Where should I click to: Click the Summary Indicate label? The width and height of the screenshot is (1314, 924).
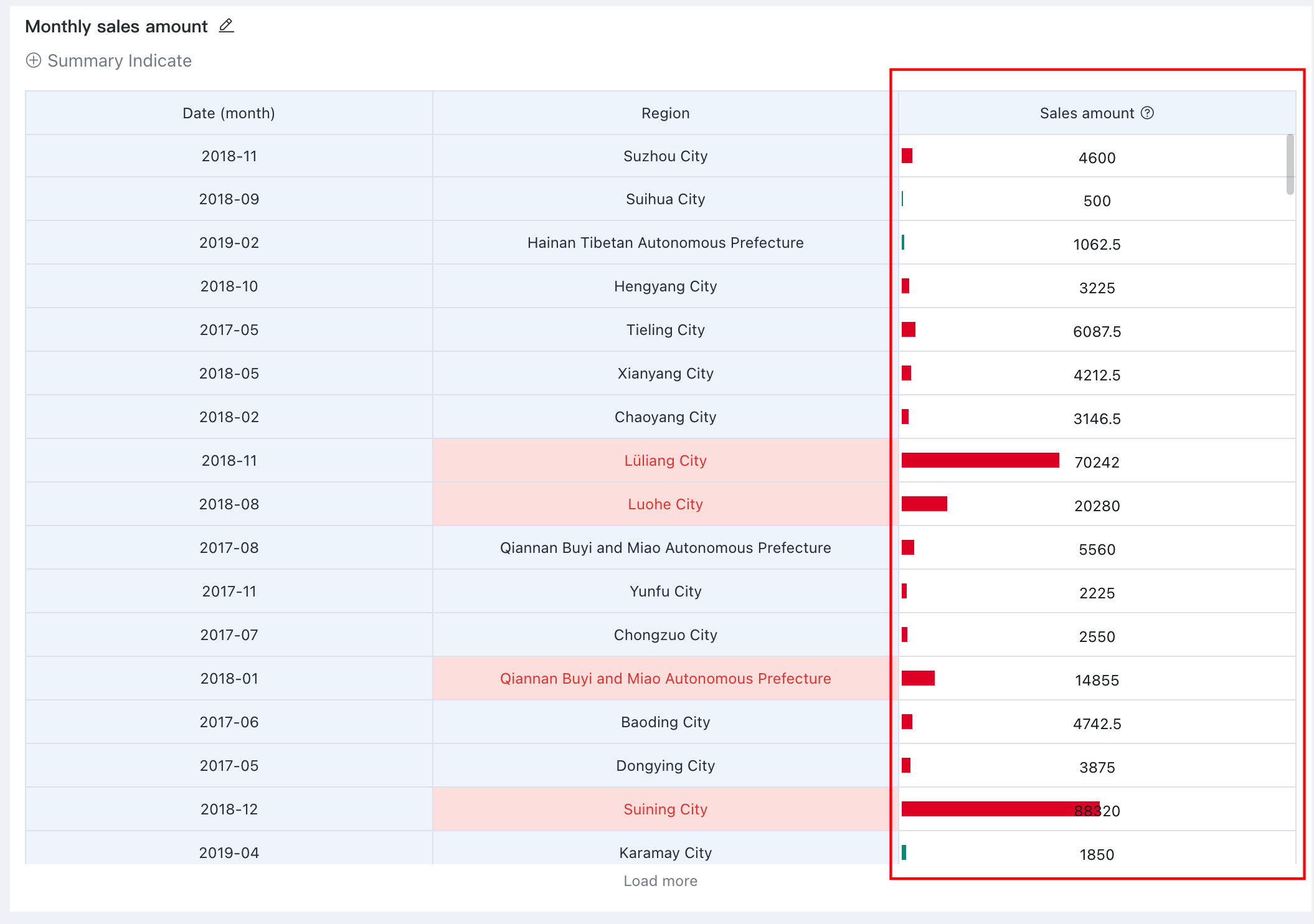pyautogui.click(x=120, y=60)
